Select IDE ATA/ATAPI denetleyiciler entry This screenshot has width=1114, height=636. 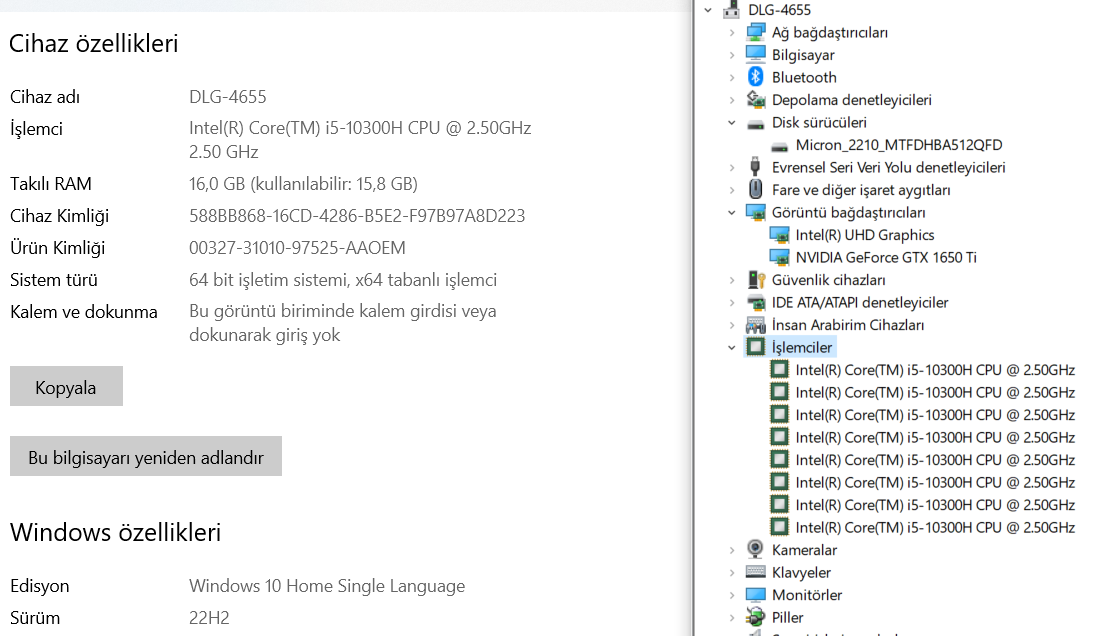[x=859, y=302]
